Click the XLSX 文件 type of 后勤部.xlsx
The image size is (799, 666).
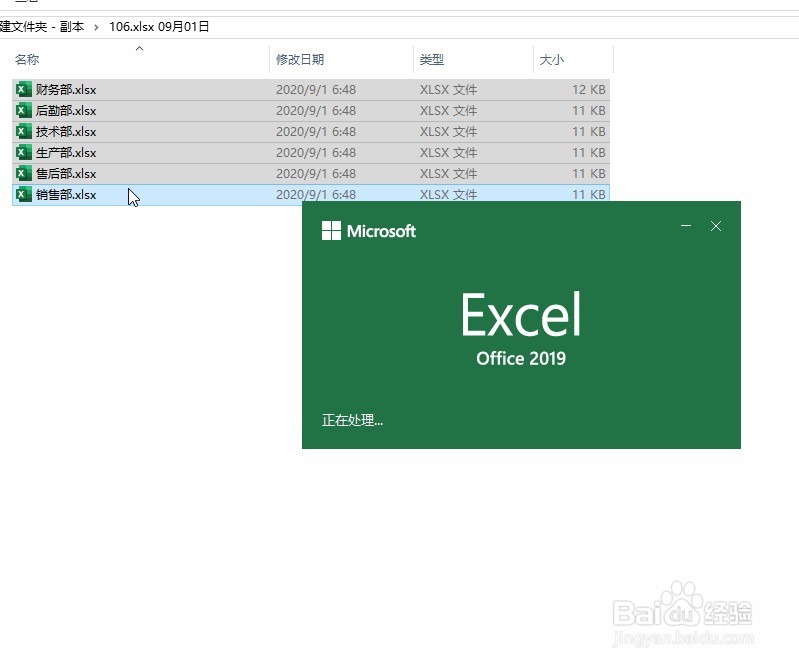(x=448, y=111)
